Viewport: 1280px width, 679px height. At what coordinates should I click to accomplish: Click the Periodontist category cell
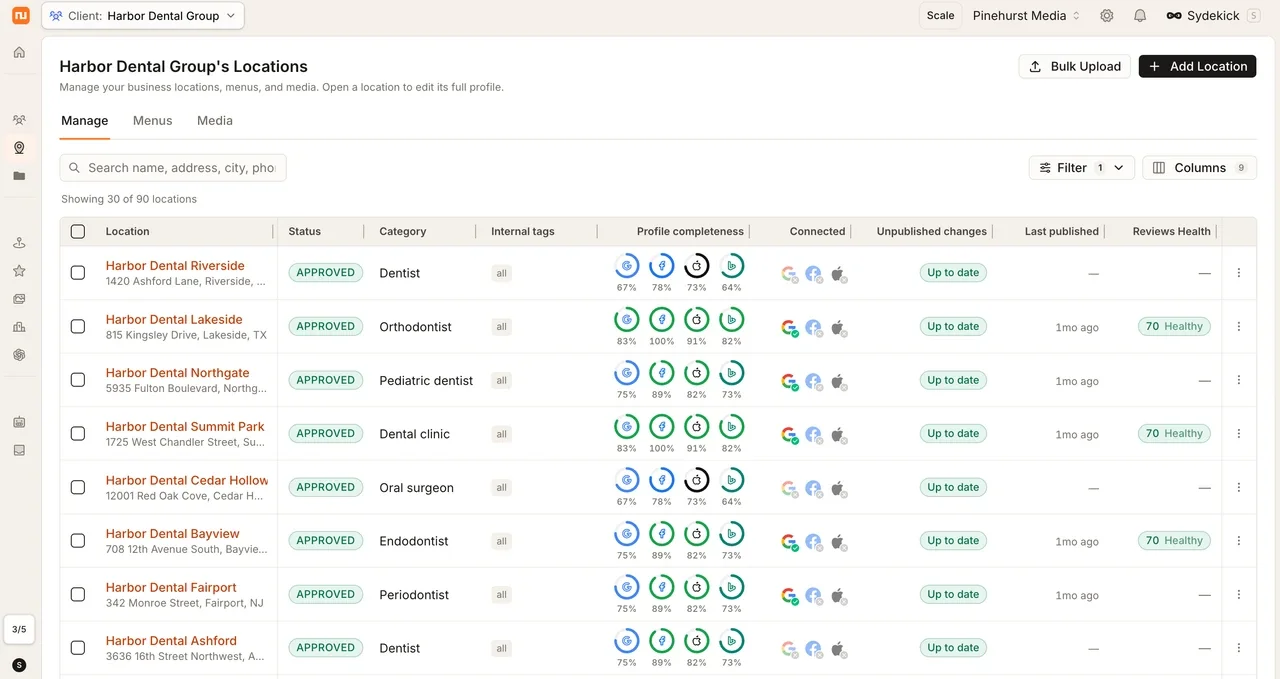pyautogui.click(x=414, y=595)
